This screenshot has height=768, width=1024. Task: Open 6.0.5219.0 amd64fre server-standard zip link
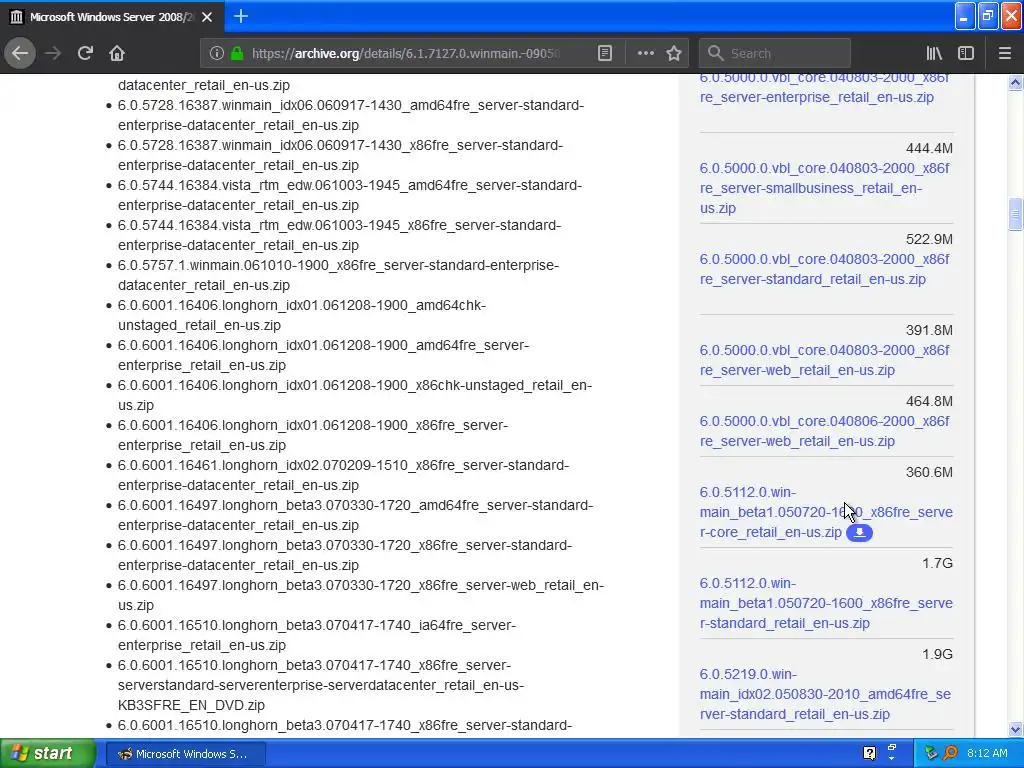point(825,694)
